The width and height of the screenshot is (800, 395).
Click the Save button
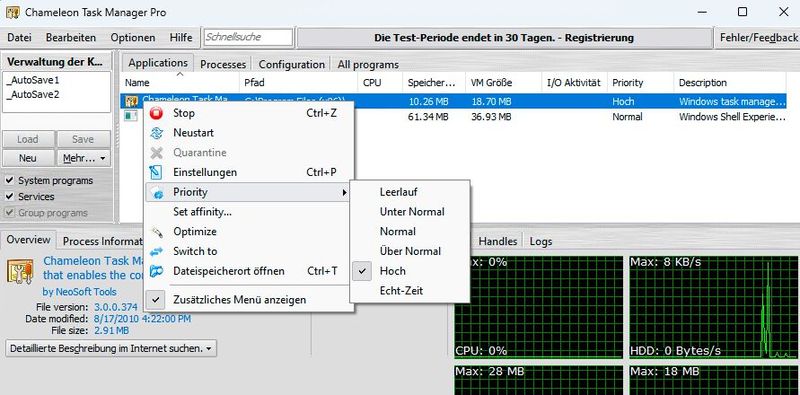coord(83,139)
